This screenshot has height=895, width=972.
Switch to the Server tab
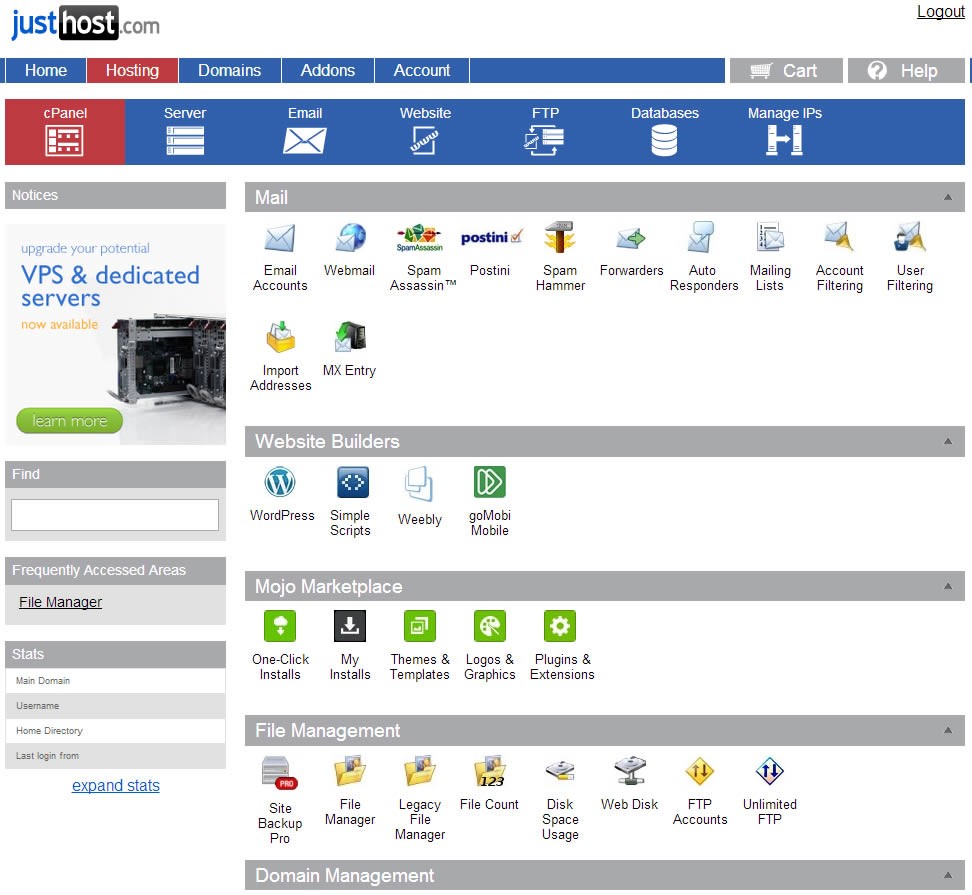pos(185,131)
